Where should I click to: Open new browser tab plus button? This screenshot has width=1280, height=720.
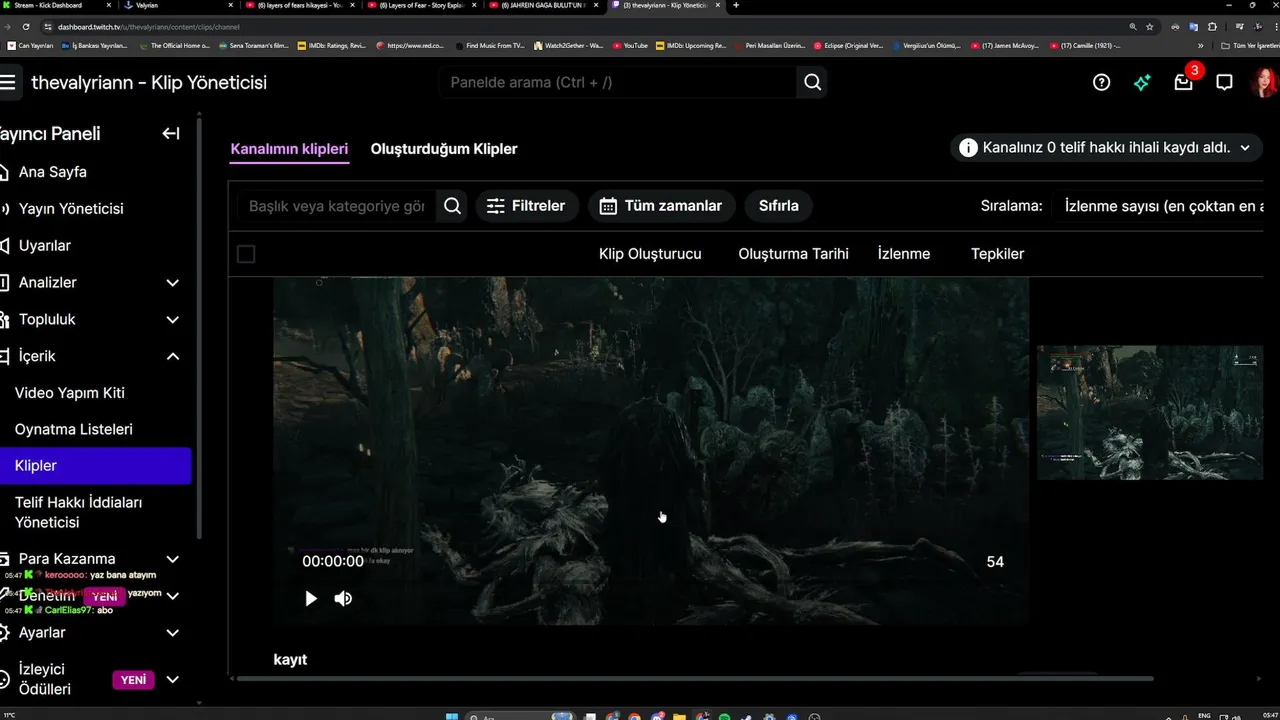(736, 5)
